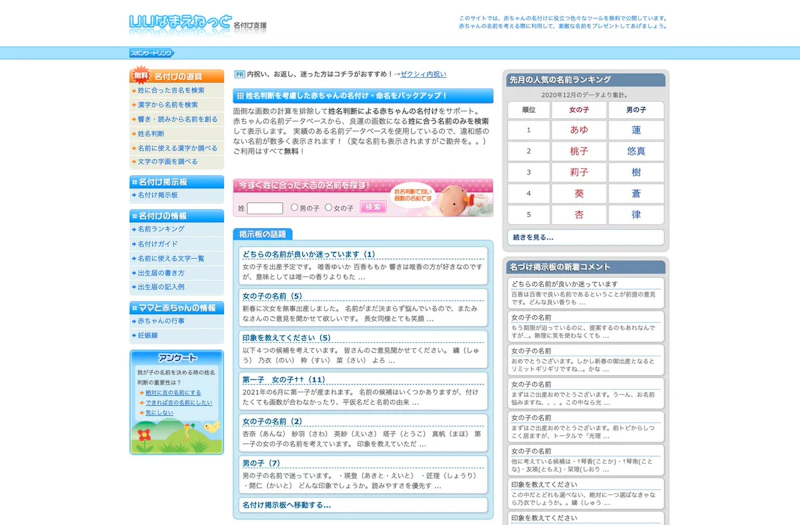Open topic 印象を教えてください (5)

pyautogui.click(x=286, y=338)
